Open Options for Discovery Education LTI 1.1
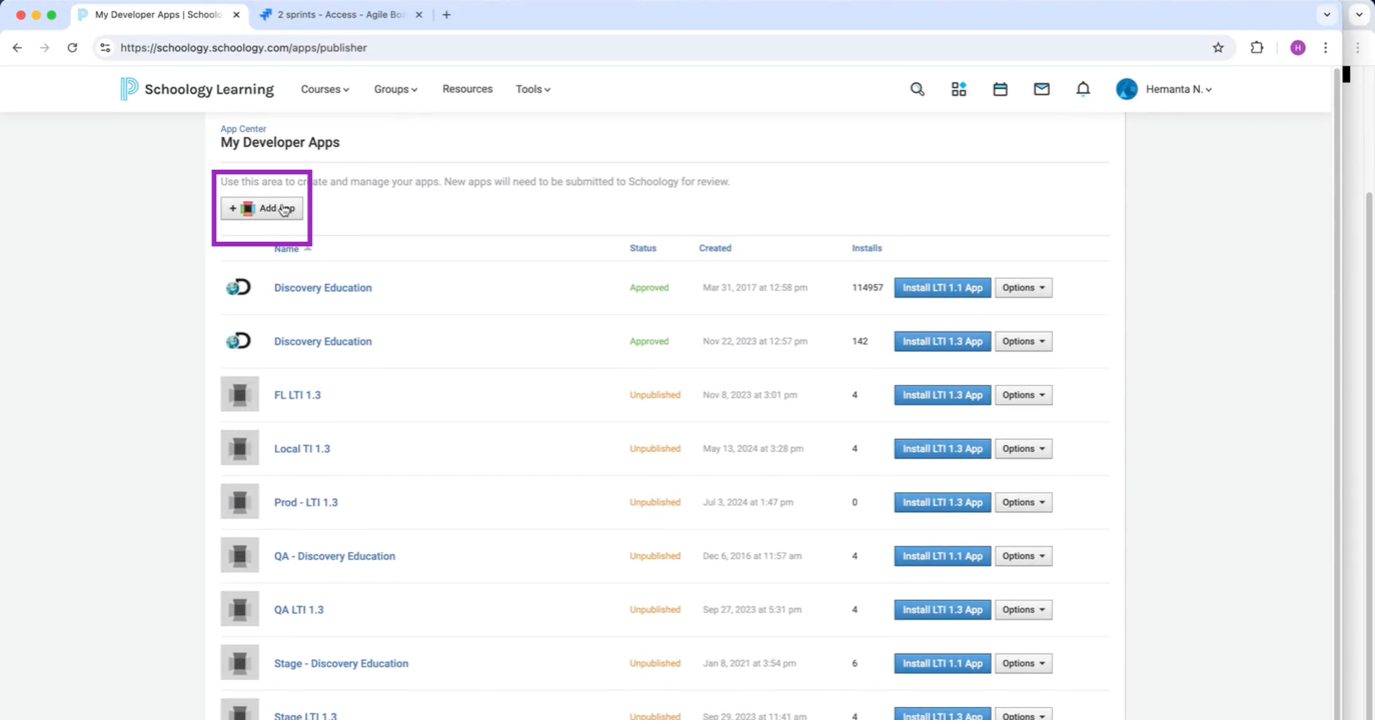Viewport: 1375px width, 724px height. pos(1023,288)
